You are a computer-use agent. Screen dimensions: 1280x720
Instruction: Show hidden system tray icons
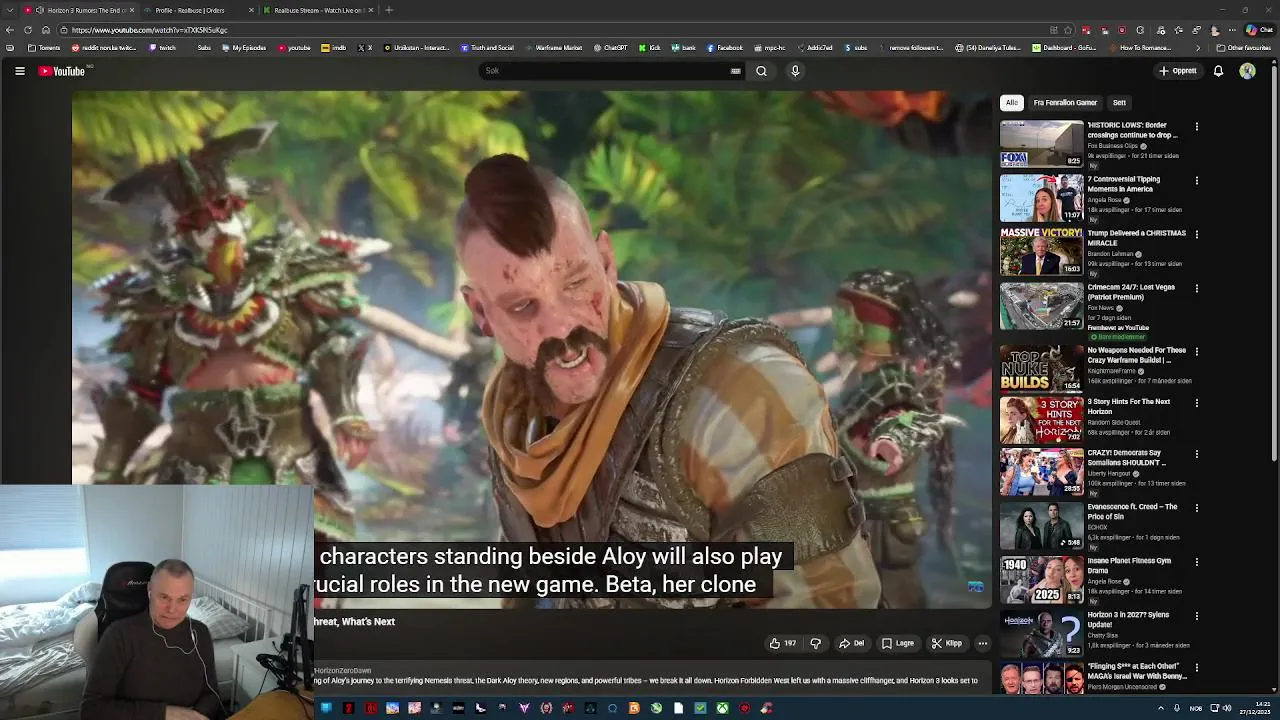pos(1161,708)
